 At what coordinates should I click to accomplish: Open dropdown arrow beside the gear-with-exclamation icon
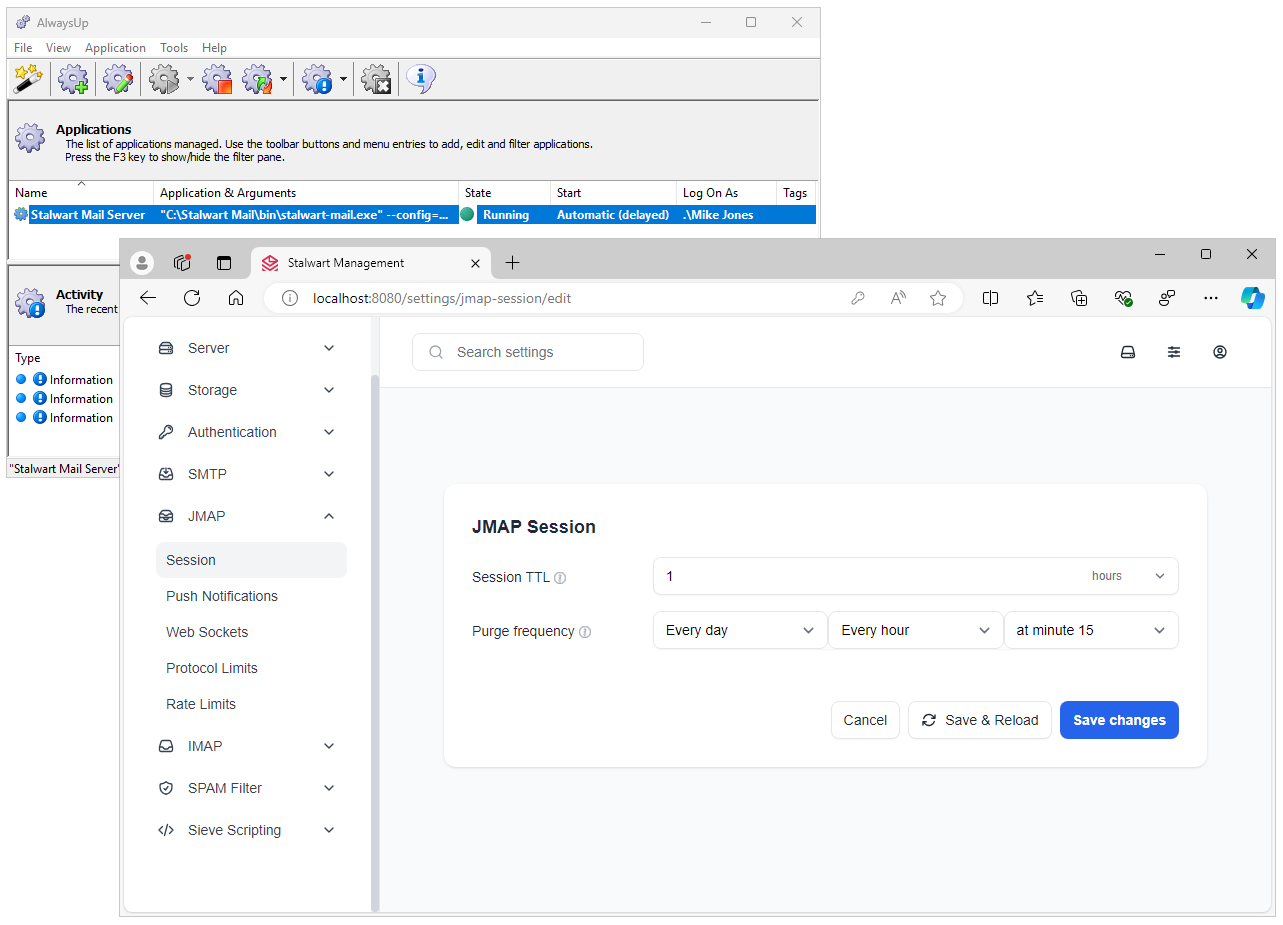coord(343,78)
